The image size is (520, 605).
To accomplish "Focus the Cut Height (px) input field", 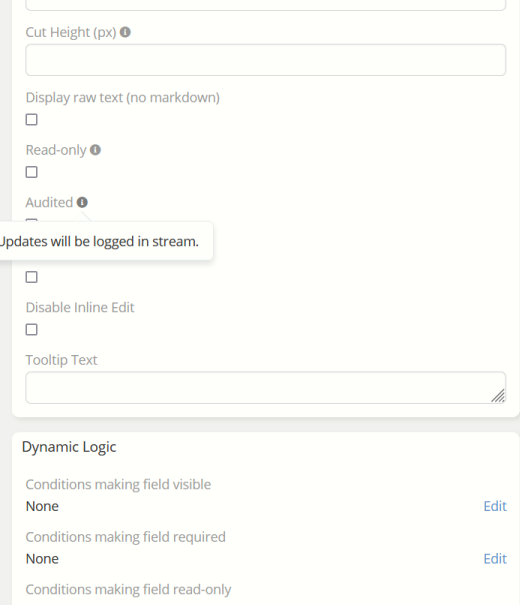I will coord(265,60).
